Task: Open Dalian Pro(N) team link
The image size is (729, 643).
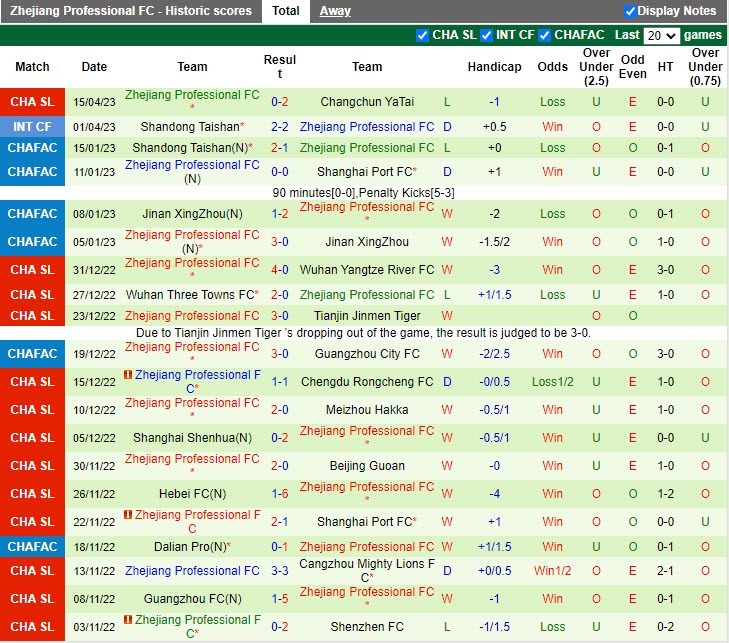Action: [x=192, y=547]
